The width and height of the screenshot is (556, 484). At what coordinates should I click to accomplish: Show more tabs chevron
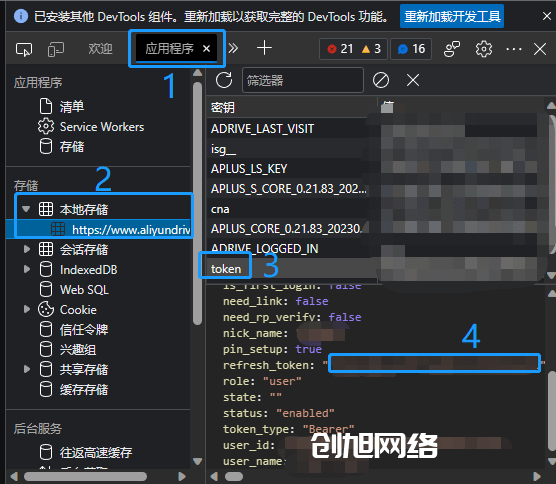[x=233, y=48]
